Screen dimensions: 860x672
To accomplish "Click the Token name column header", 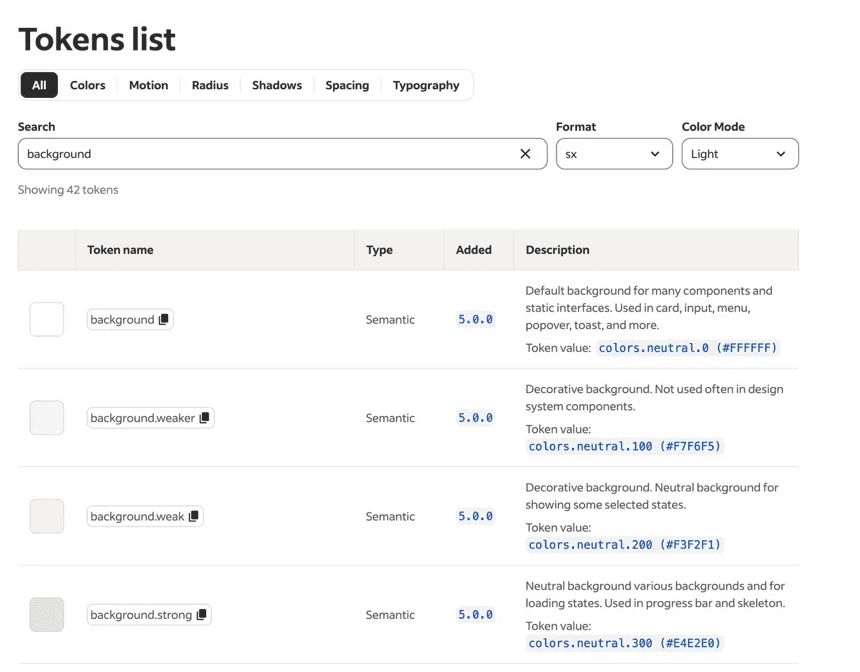I will tap(120, 250).
